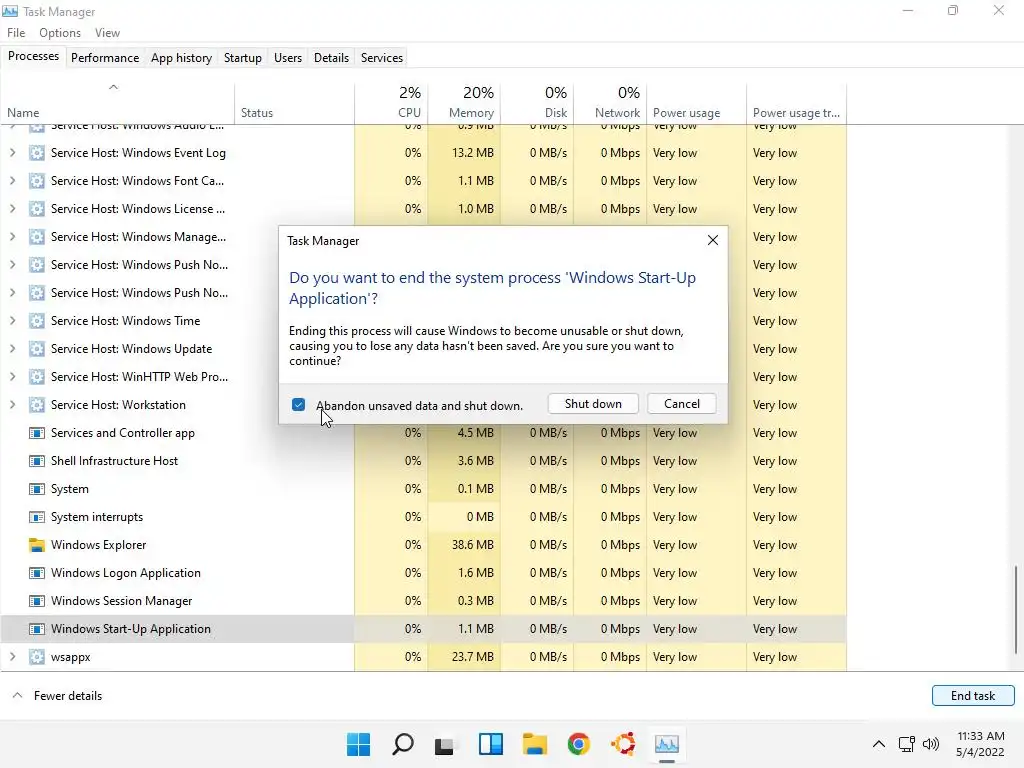Launch File Explorer from the taskbar

pos(534,744)
